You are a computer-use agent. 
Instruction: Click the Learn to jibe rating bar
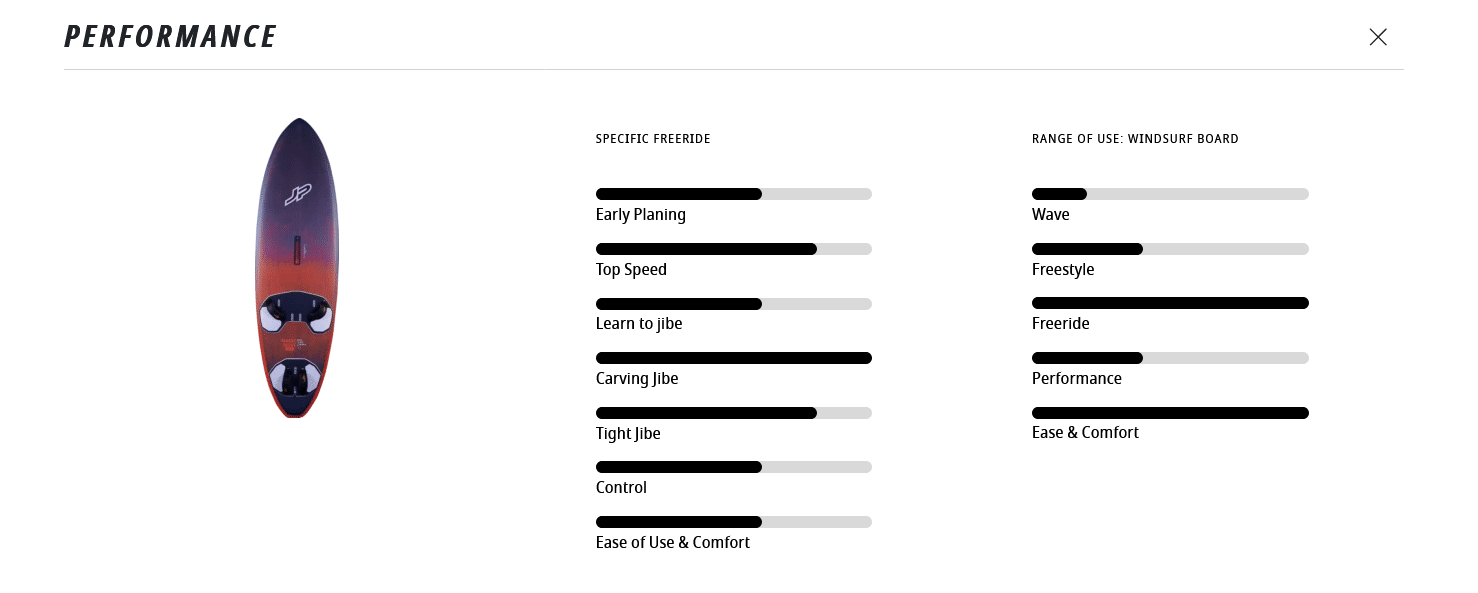(x=733, y=304)
